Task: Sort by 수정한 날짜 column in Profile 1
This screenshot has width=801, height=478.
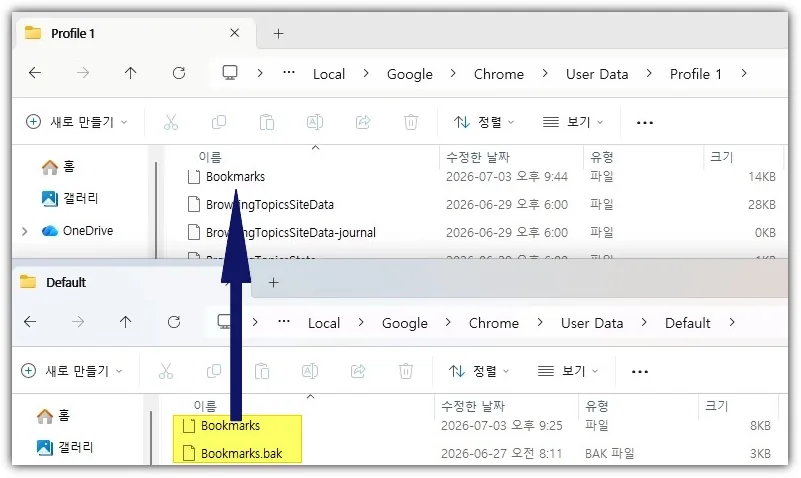Action: (x=478, y=157)
